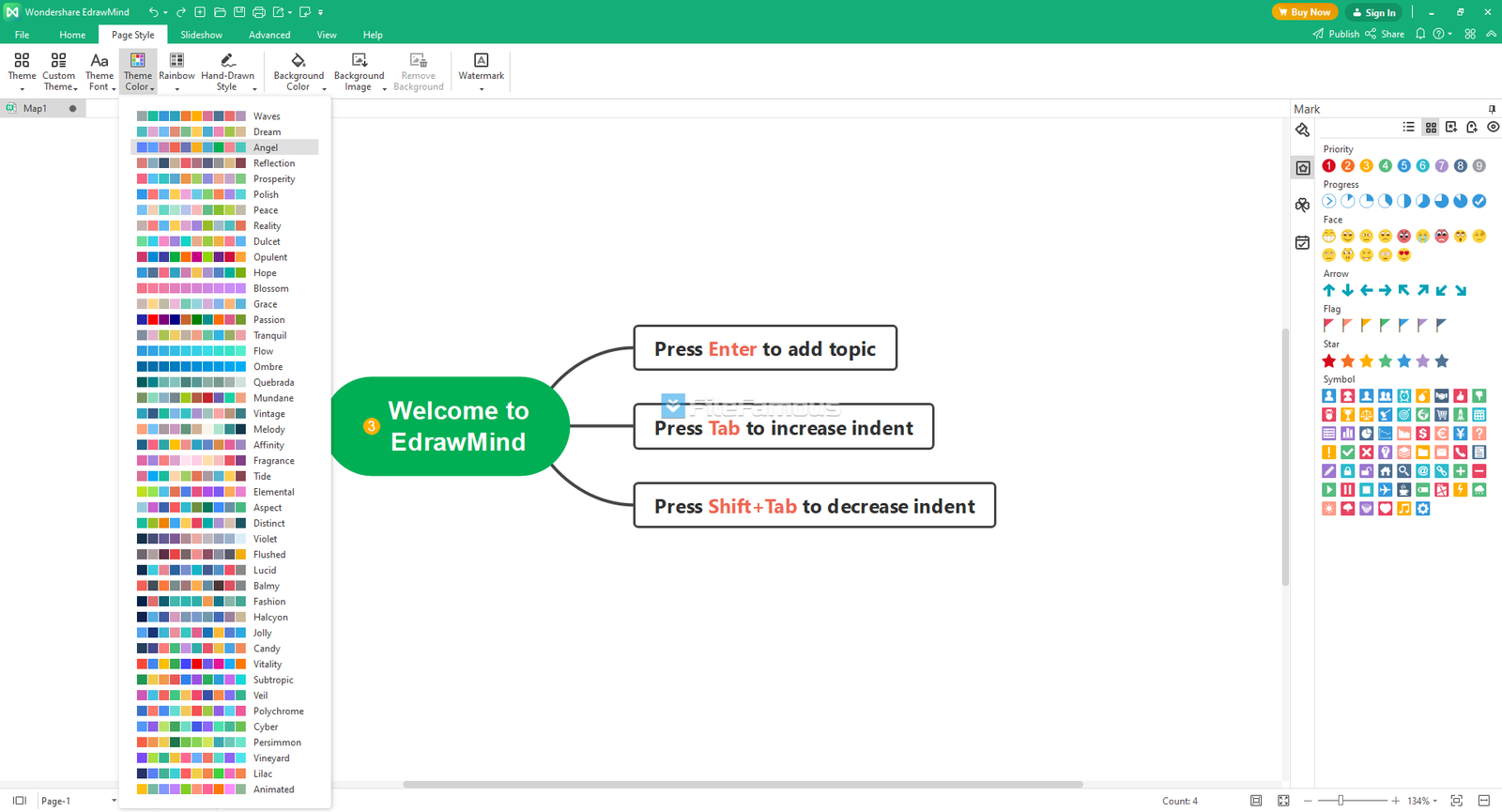Click the Buy Now button
The height and width of the screenshot is (812, 1502).
point(1304,12)
